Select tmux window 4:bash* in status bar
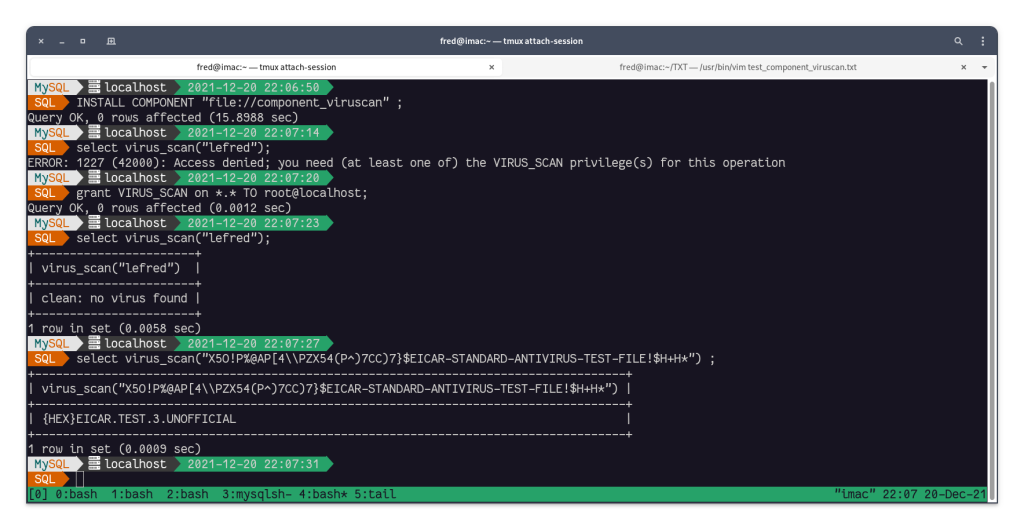The image size is (1024, 529). pyautogui.click(x=323, y=494)
